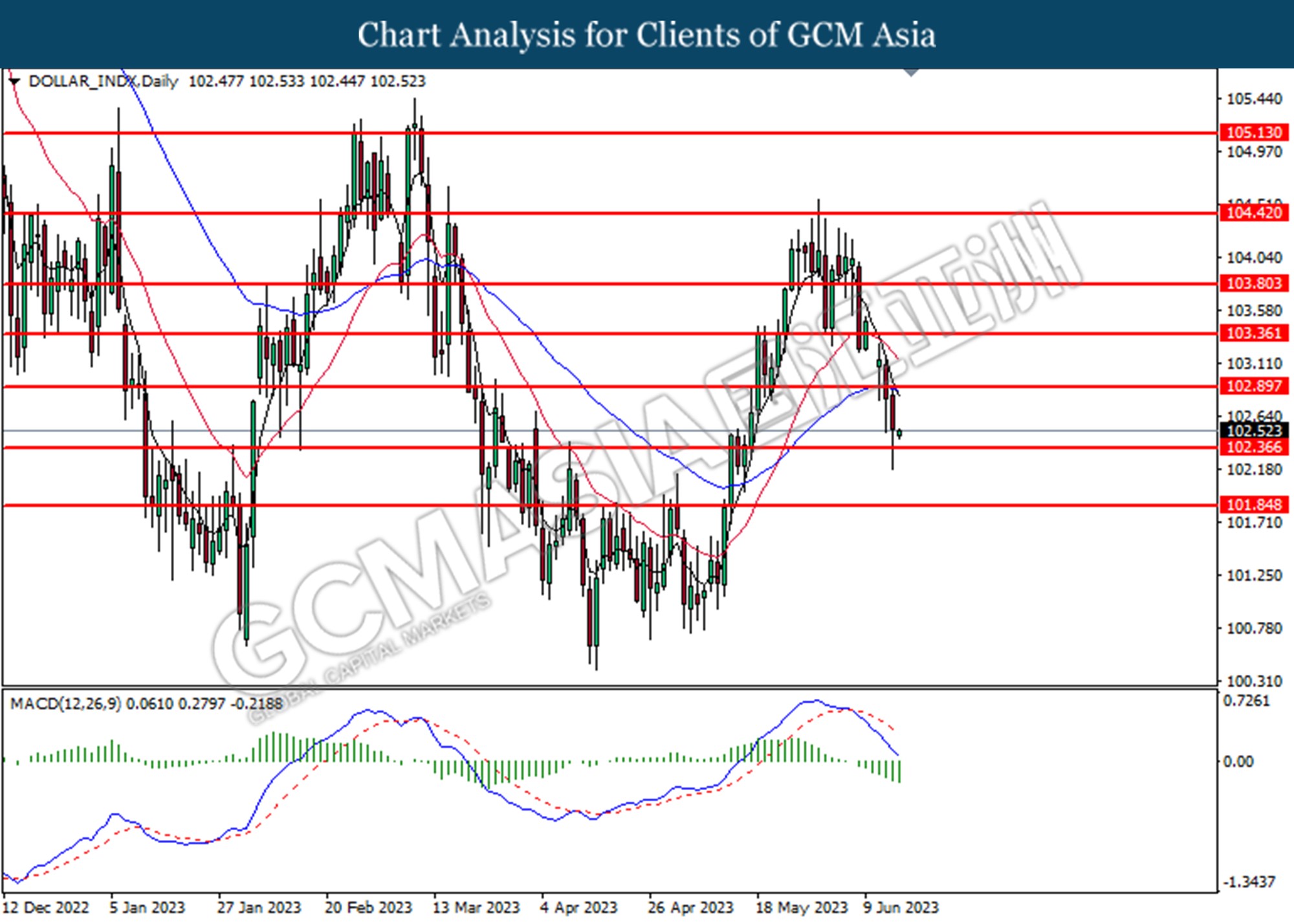Click the 104.040 price scale value
Viewport: 1294px width, 924px height.
coord(1254,258)
